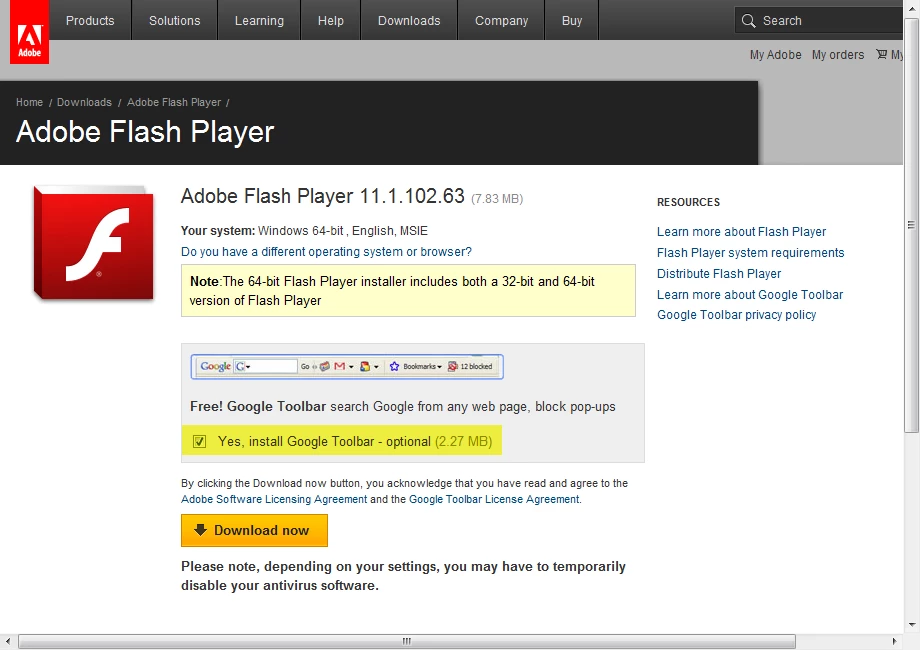Click the Adobe Flash Player 11.1.102.63 heading
Image resolution: width=920 pixels, height=650 pixels.
[x=323, y=196]
